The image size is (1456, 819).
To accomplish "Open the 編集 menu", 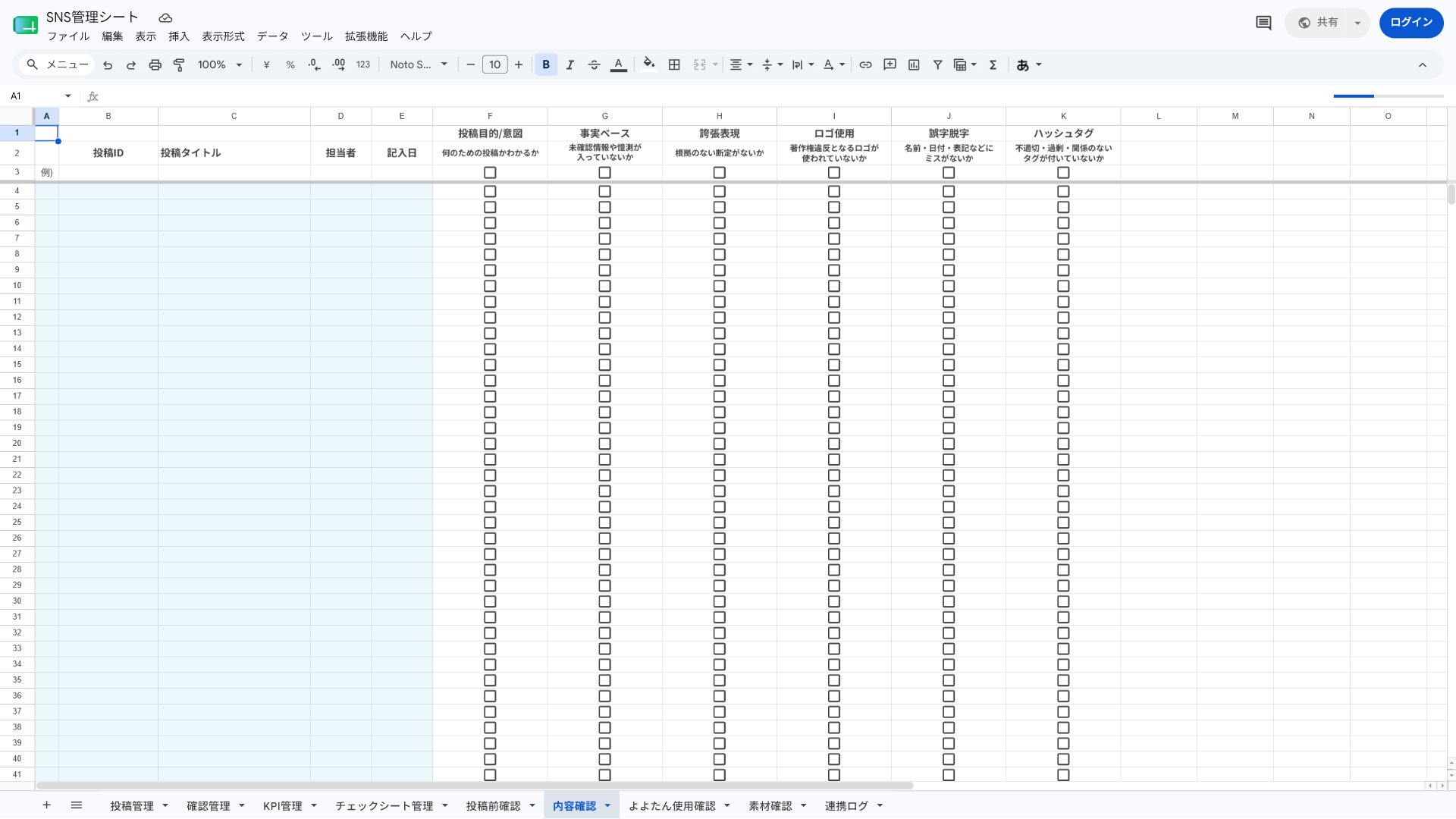I will tap(112, 36).
